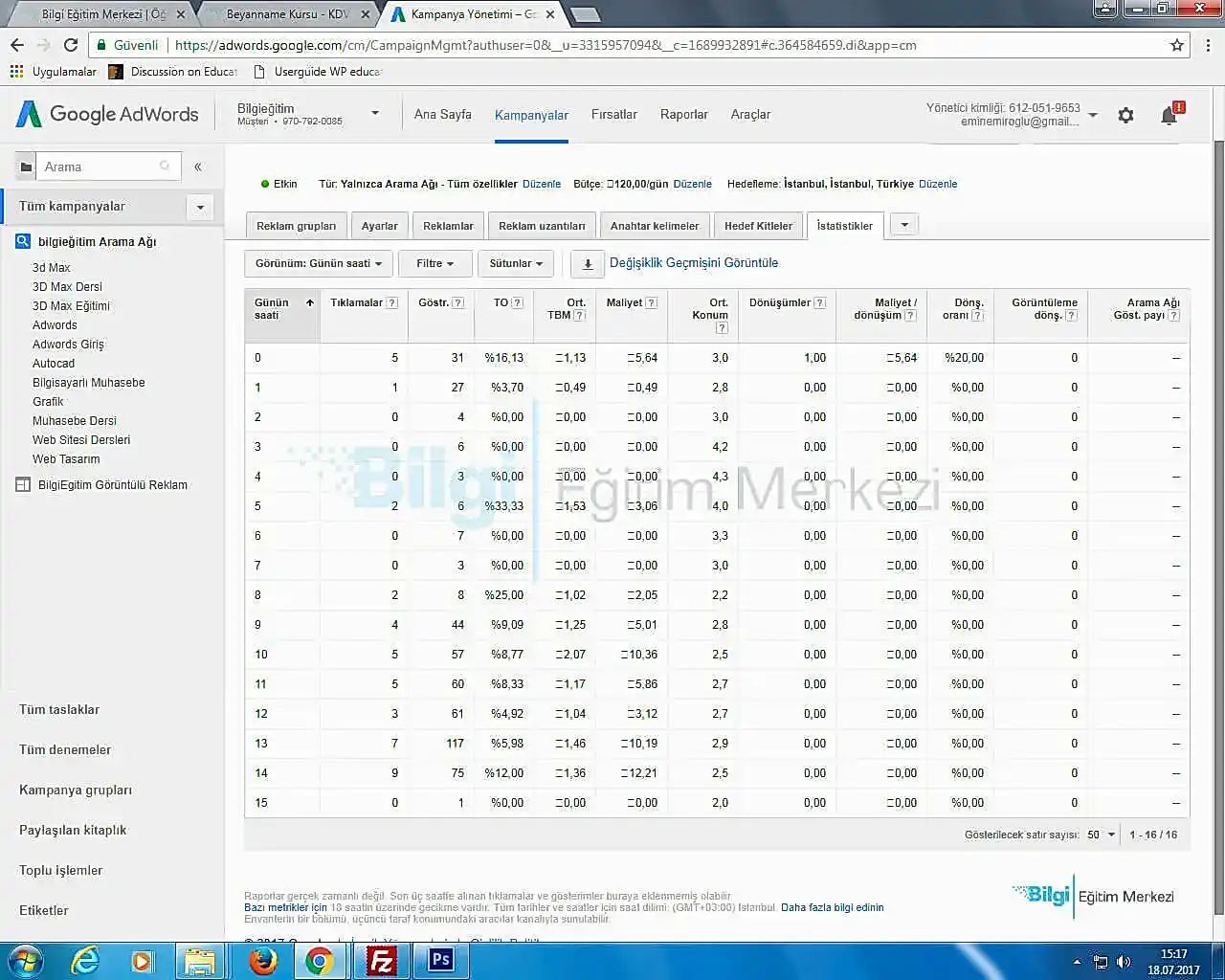Click Düzenle link next to Bütçe
This screenshot has width=1225, height=980.
tap(692, 184)
